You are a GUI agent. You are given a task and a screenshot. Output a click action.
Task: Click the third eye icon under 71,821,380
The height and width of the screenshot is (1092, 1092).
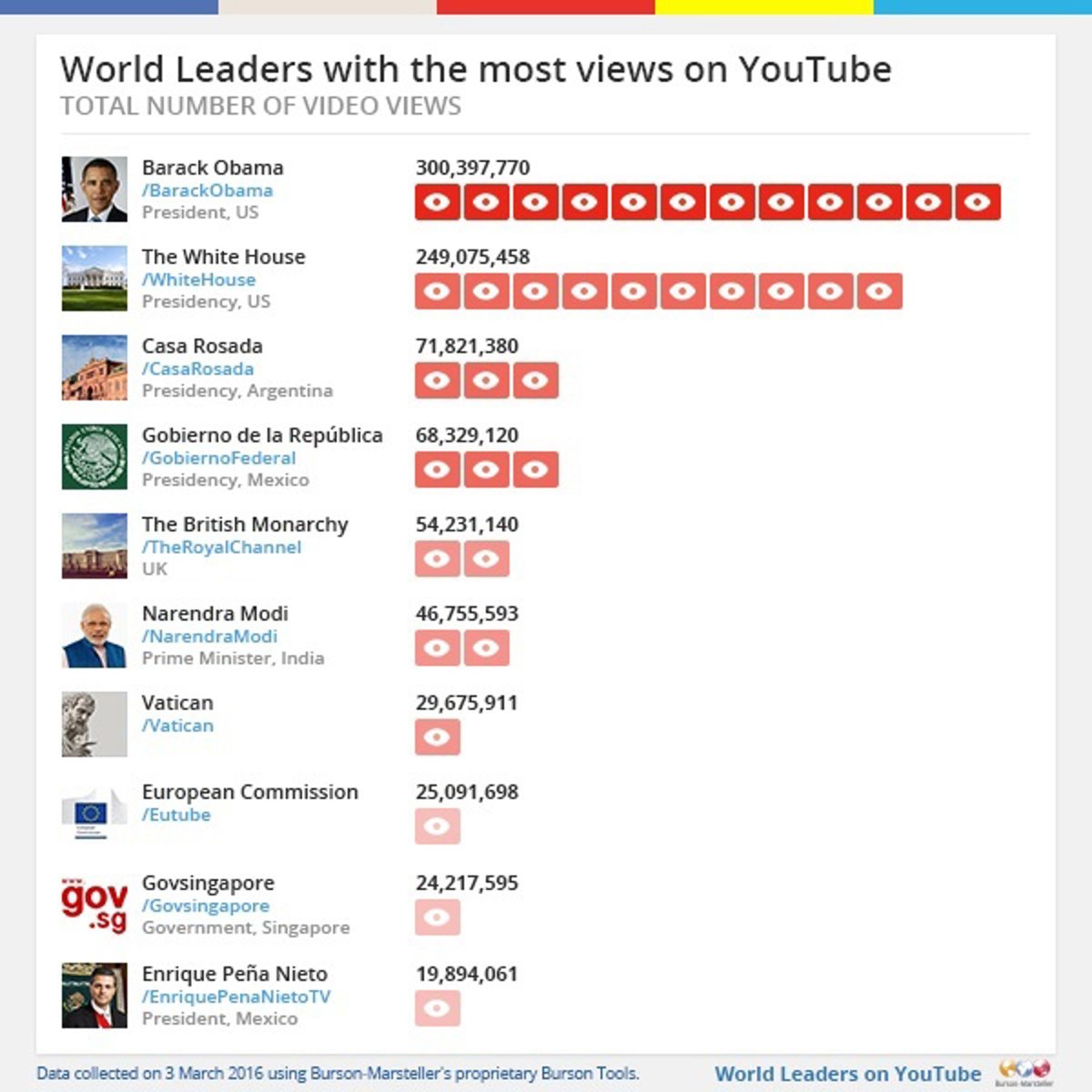[536, 380]
